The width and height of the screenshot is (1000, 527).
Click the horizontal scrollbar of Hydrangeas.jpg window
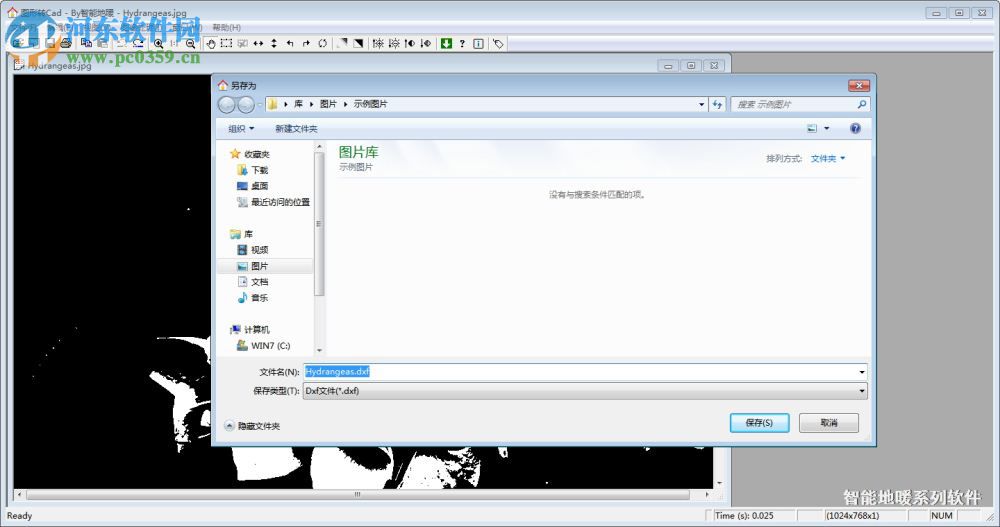pos(358,494)
